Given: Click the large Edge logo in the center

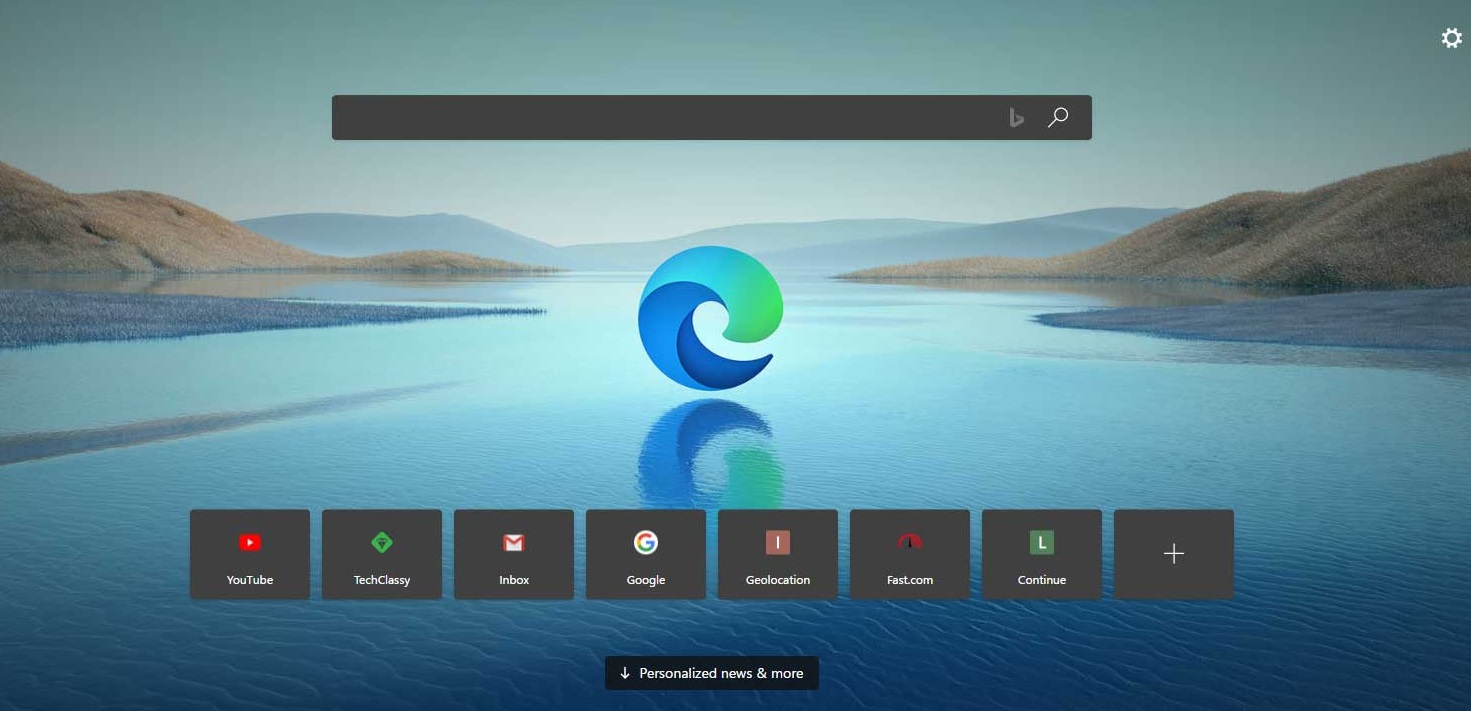Looking at the screenshot, I should pos(710,318).
